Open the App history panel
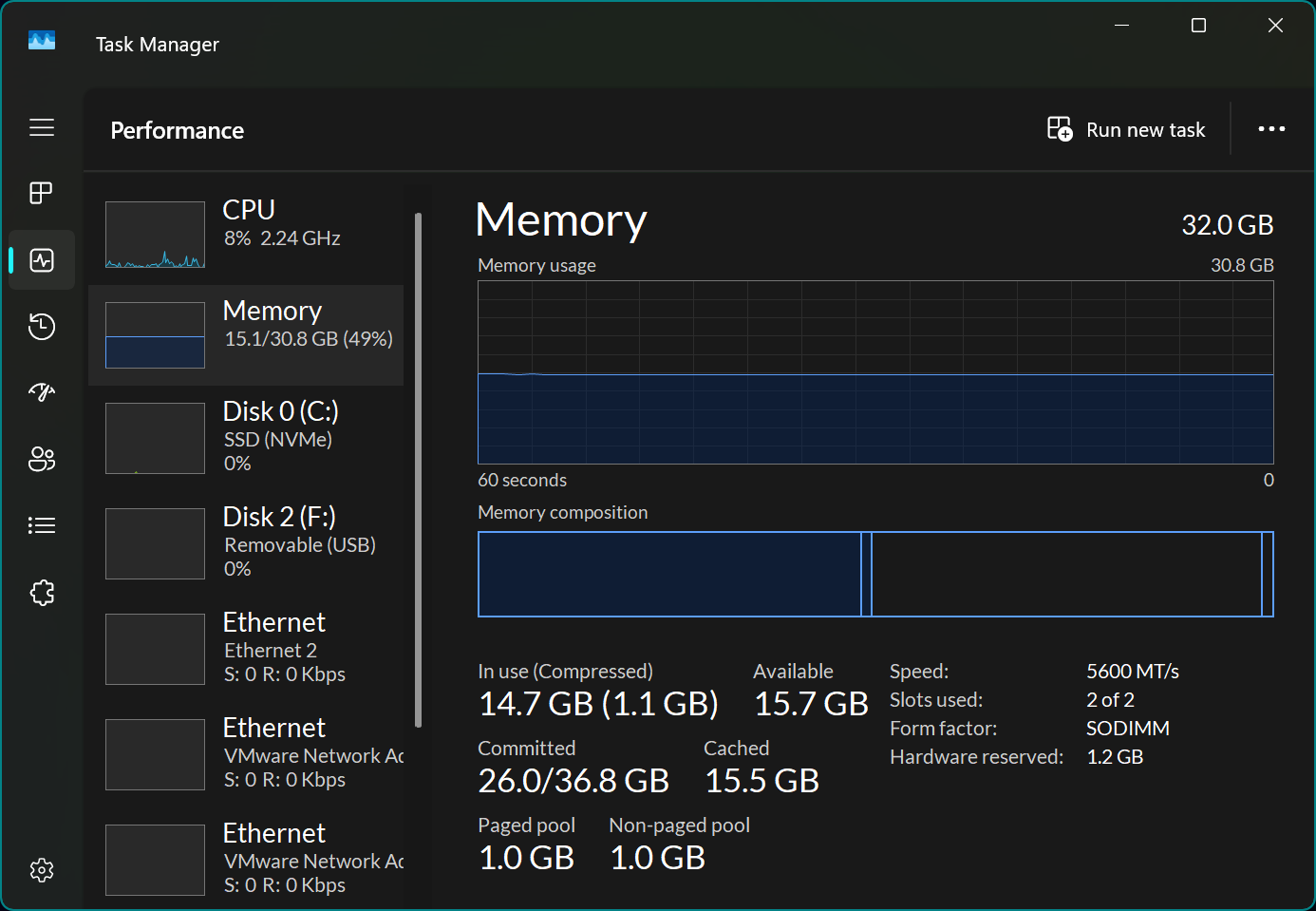Screen dimensions: 1316x911 click(41, 326)
